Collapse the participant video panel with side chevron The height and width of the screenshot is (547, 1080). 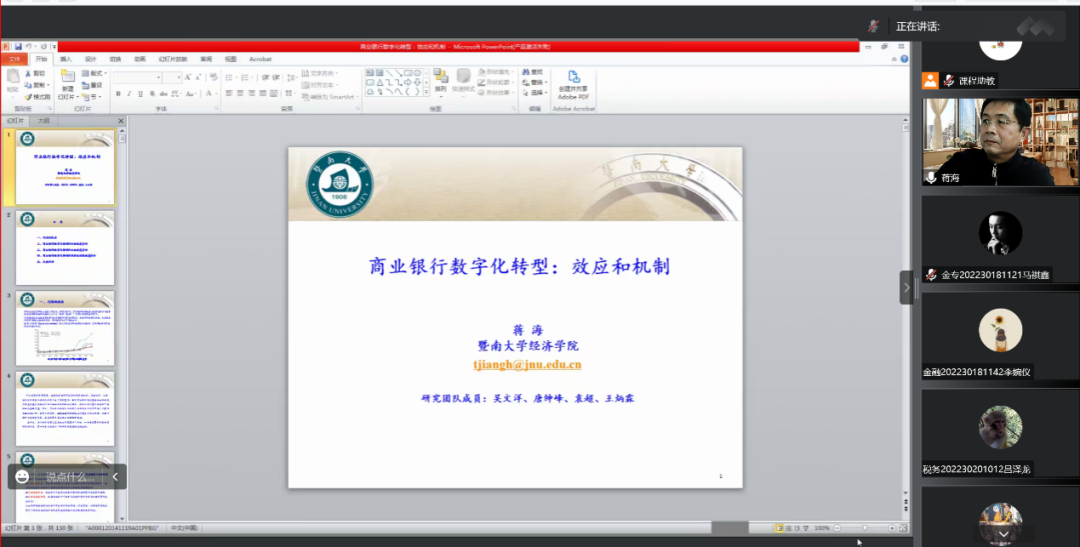point(907,287)
